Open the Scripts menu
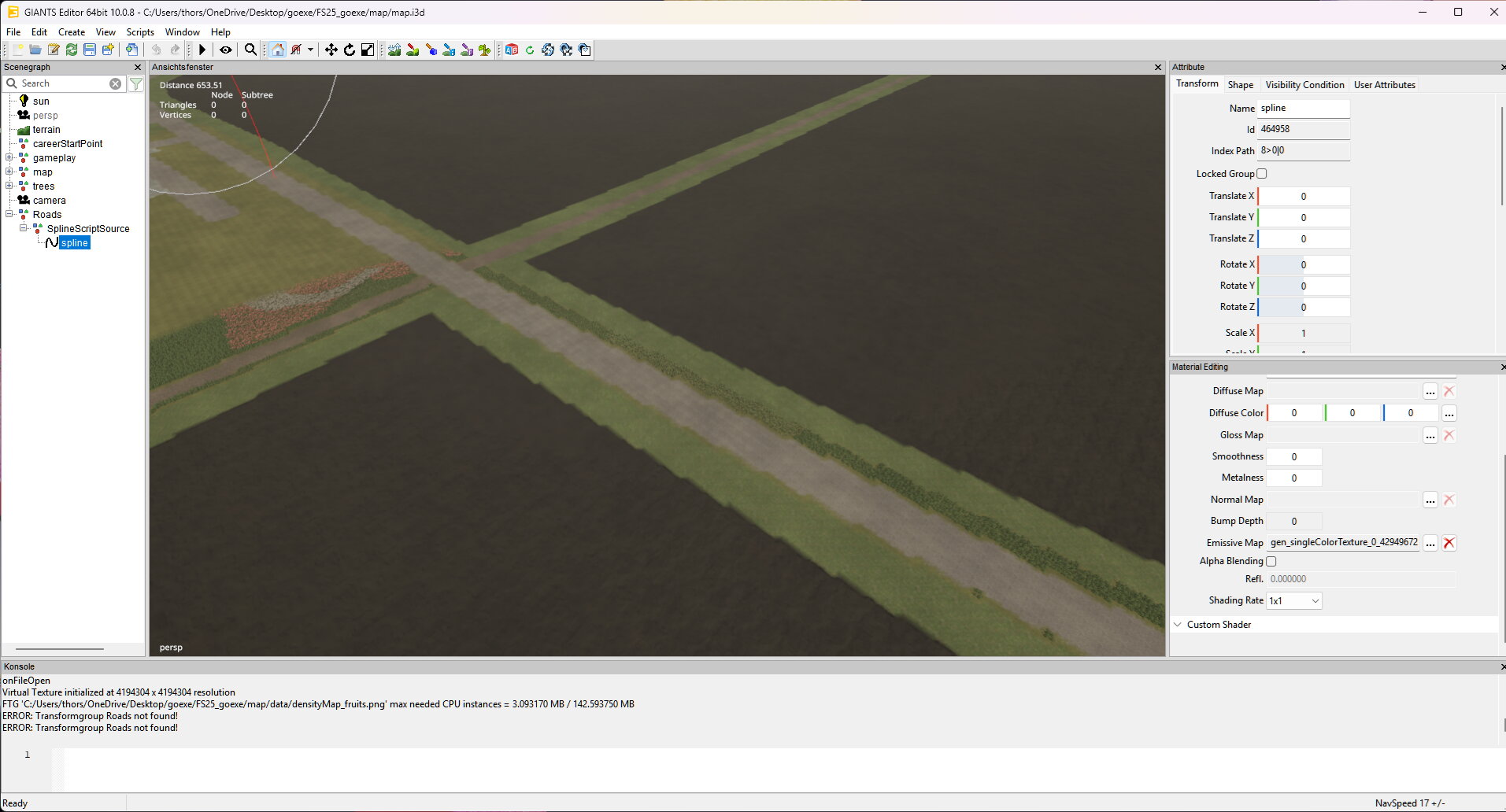 tap(140, 32)
